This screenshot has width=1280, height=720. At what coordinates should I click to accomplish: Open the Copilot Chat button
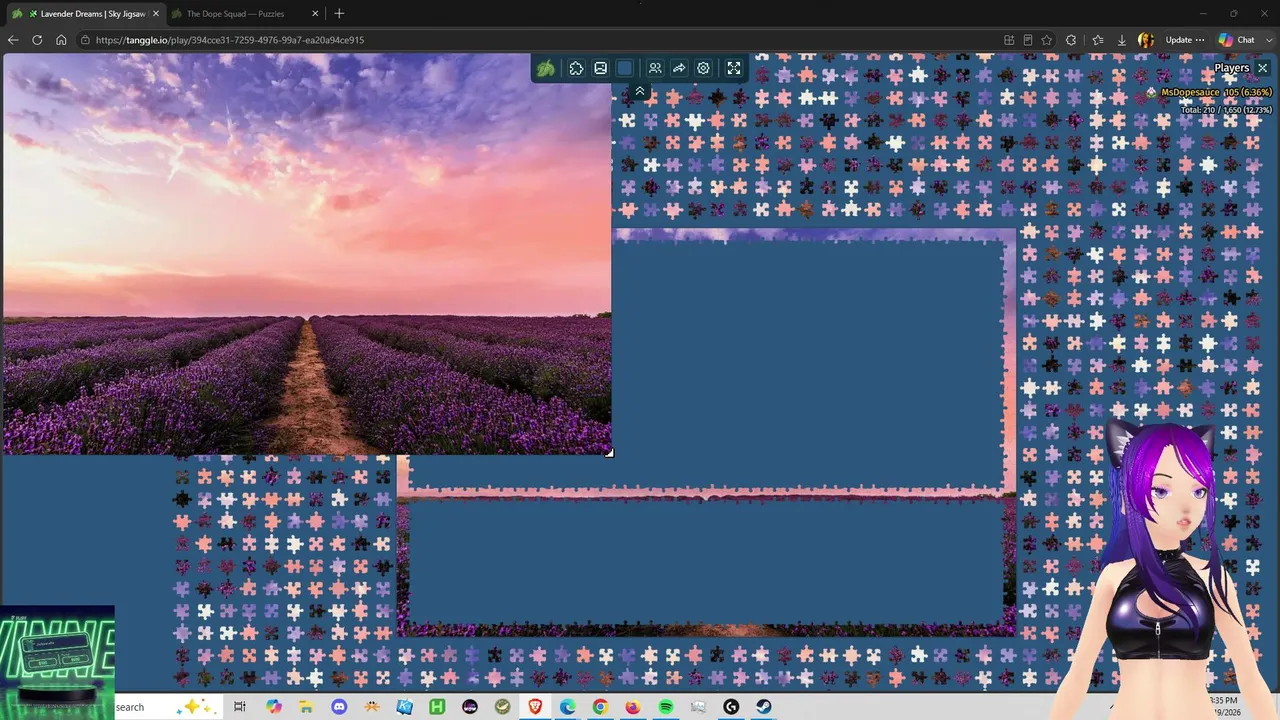pyautogui.click(x=1235, y=40)
